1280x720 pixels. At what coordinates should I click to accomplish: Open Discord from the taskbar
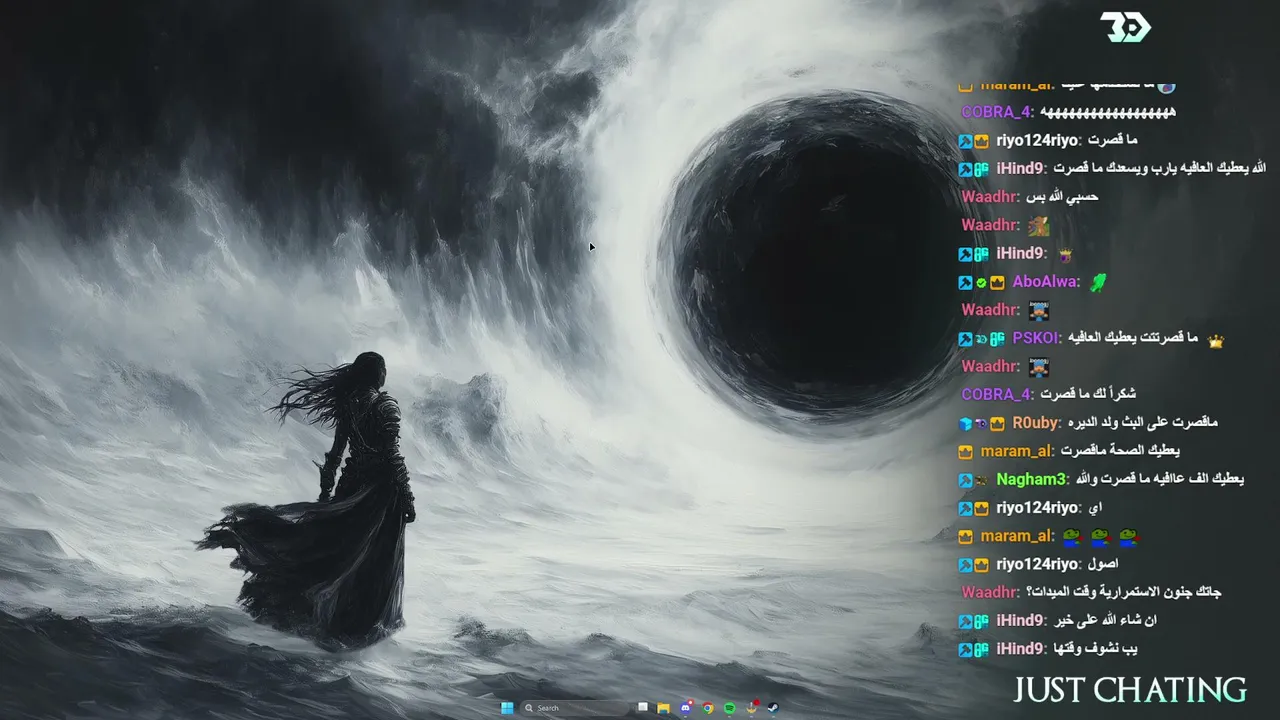point(686,708)
